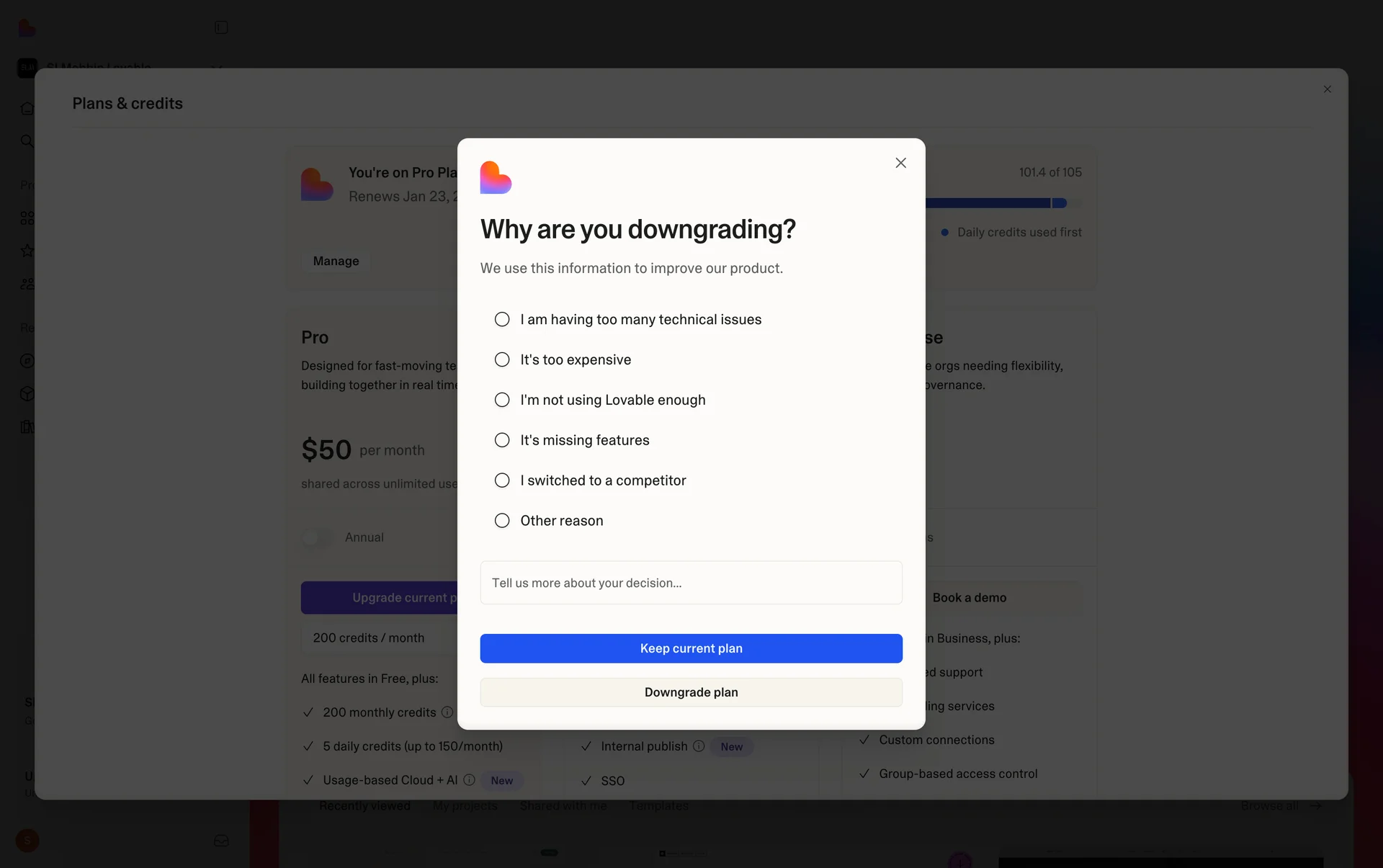Click the credits usage progress bar
This screenshot has width=1383, height=868.
[x=1003, y=203]
